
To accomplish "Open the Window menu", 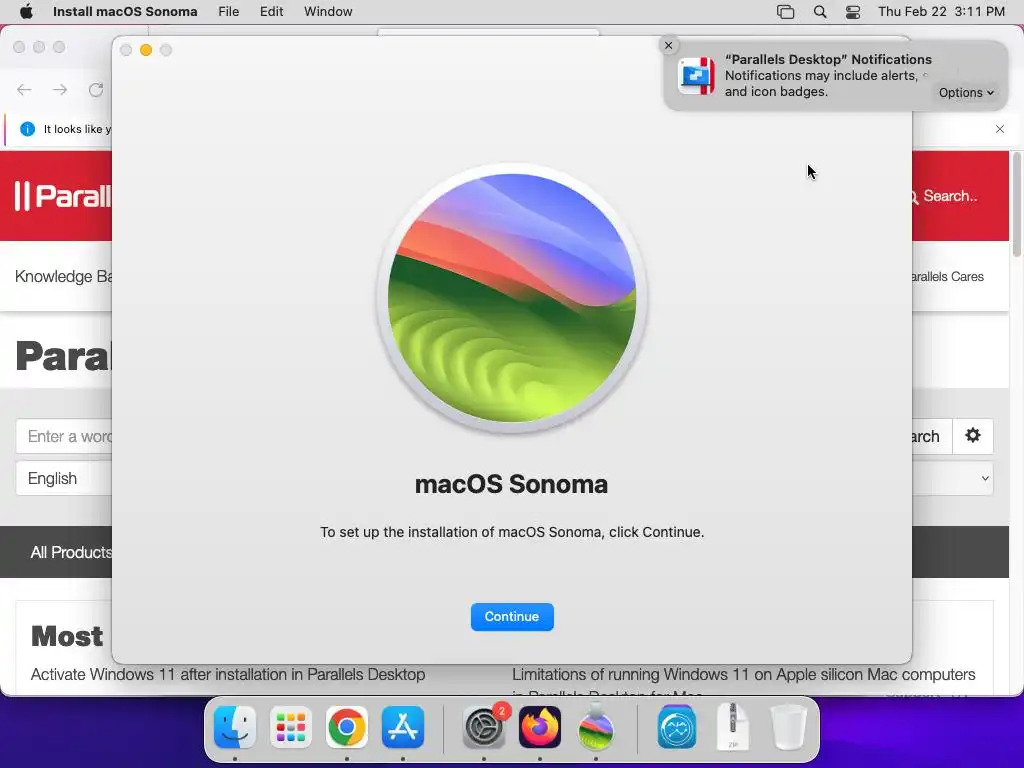I will 328,12.
